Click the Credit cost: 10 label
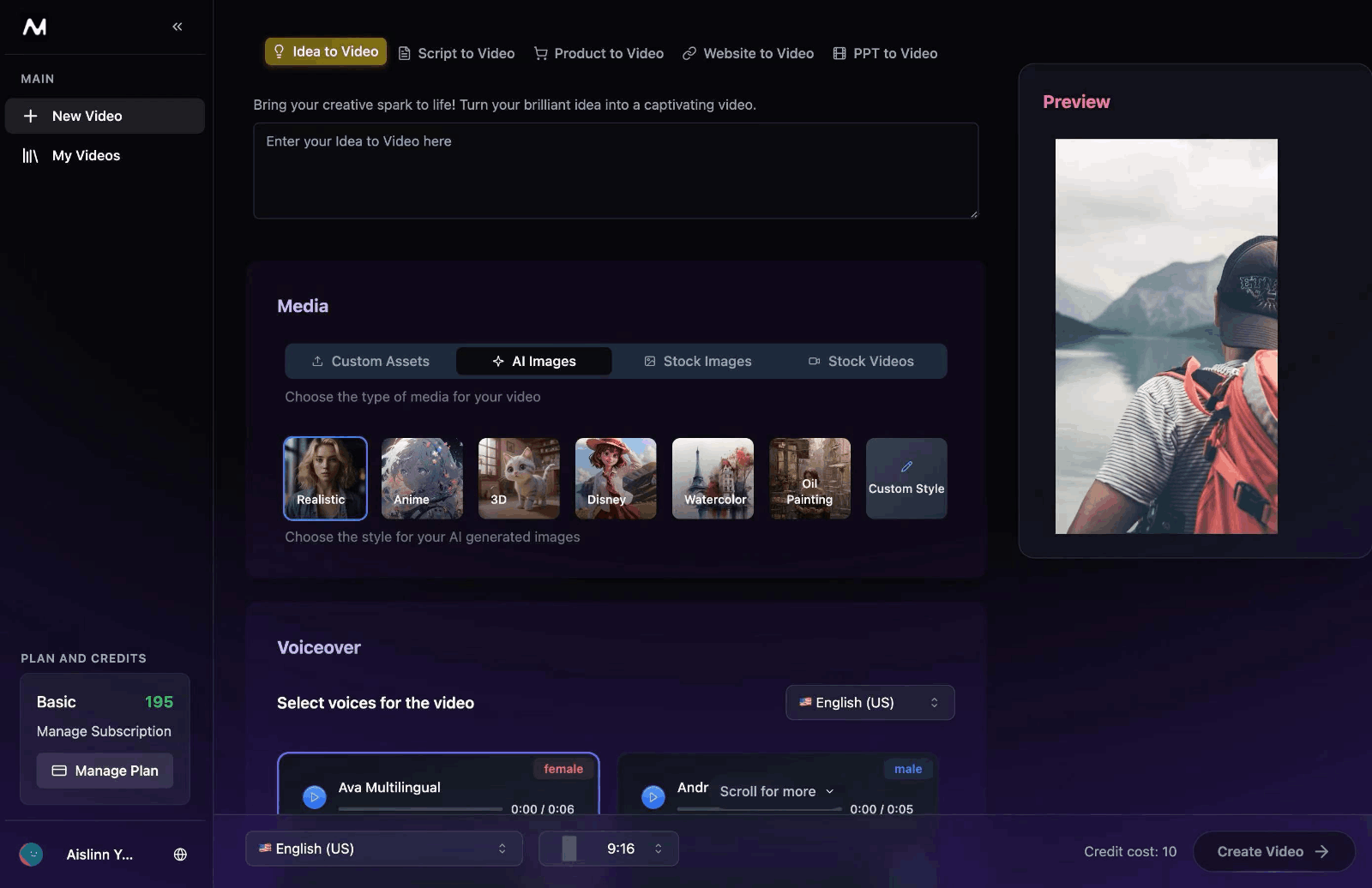Screen dimensions: 1372x888 [x=1130, y=851]
